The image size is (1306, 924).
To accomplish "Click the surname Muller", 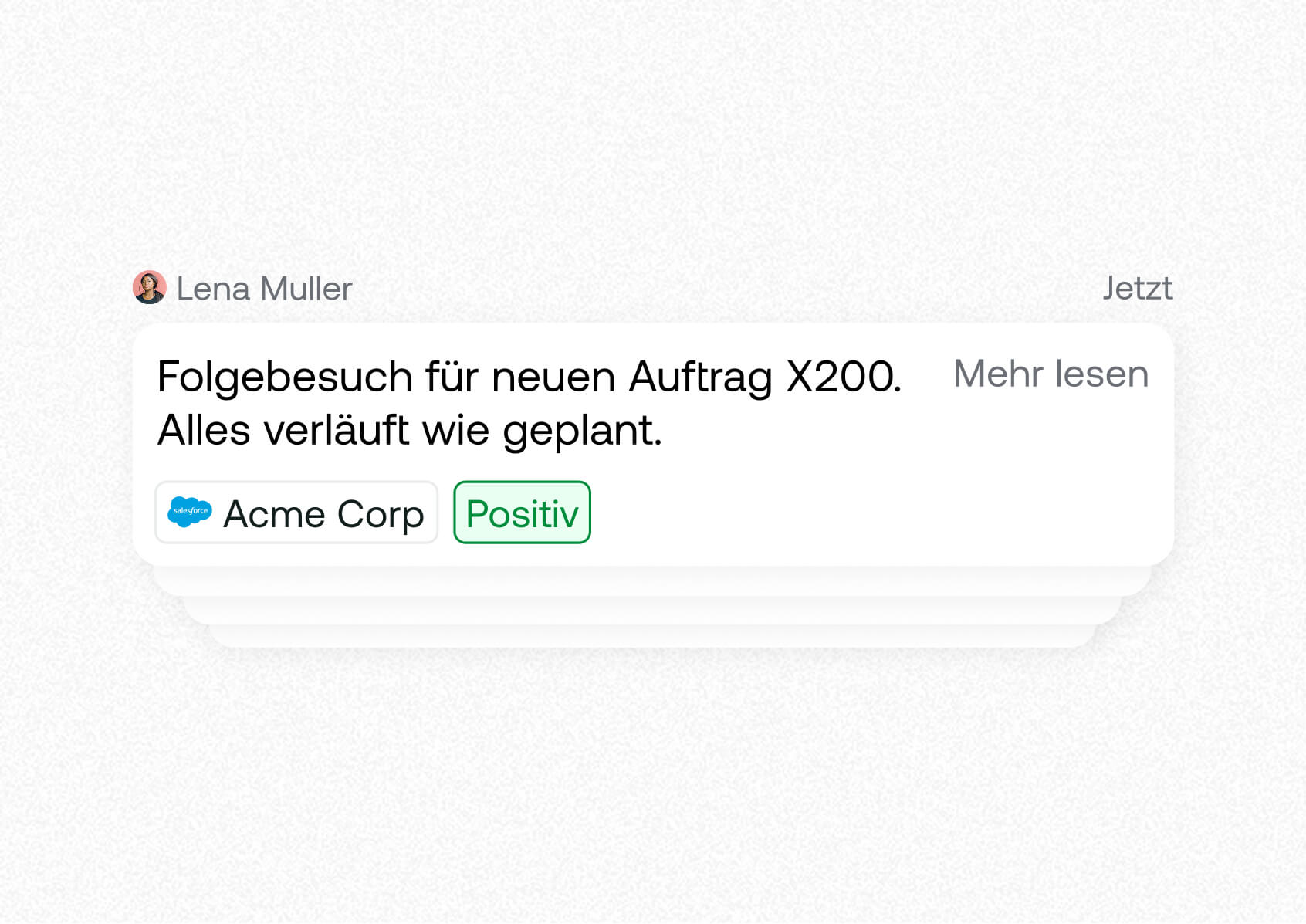I will click(306, 289).
